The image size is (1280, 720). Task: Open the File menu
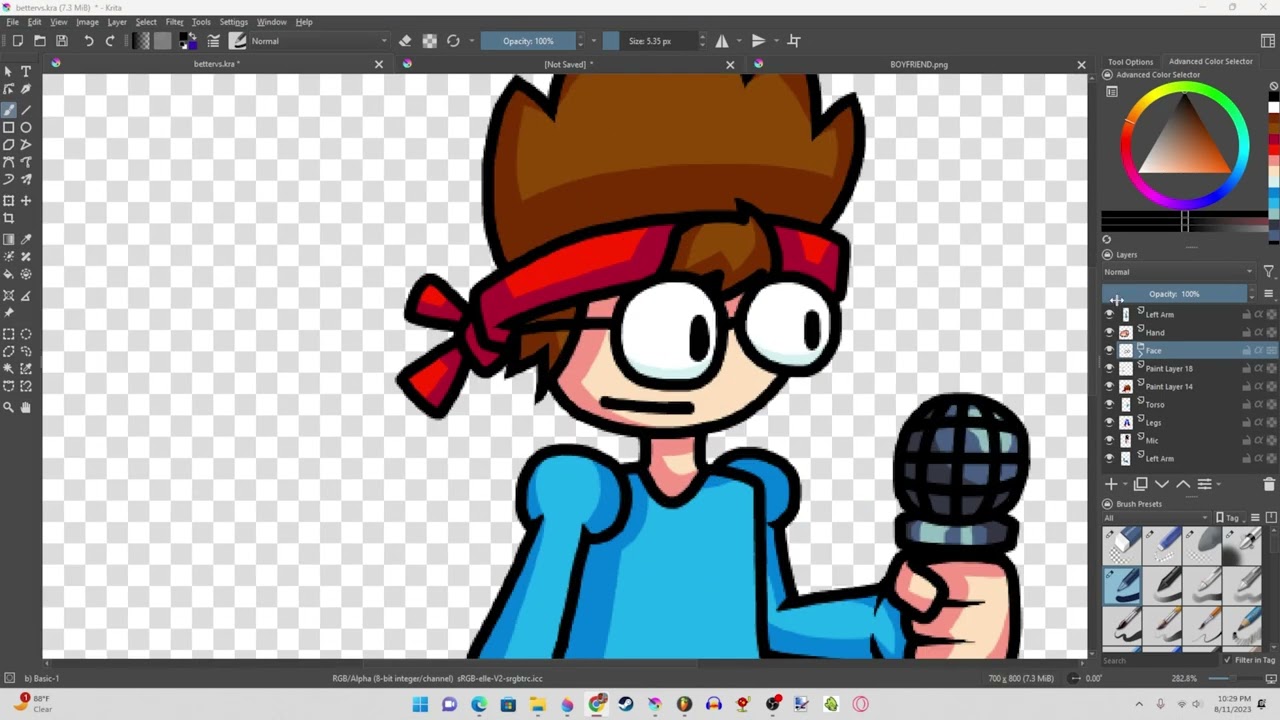(x=13, y=22)
